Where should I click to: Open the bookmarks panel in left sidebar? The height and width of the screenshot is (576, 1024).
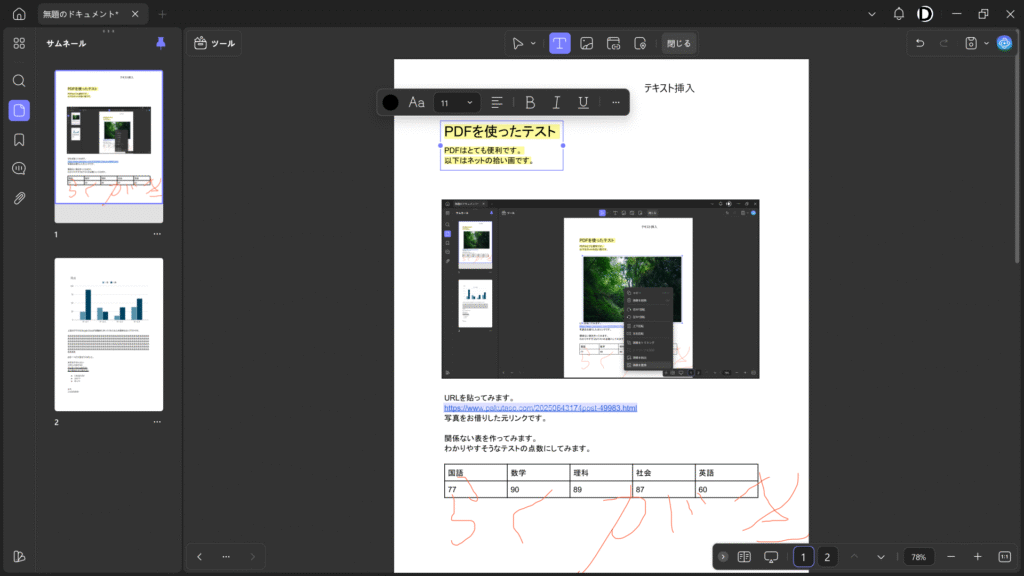point(19,139)
